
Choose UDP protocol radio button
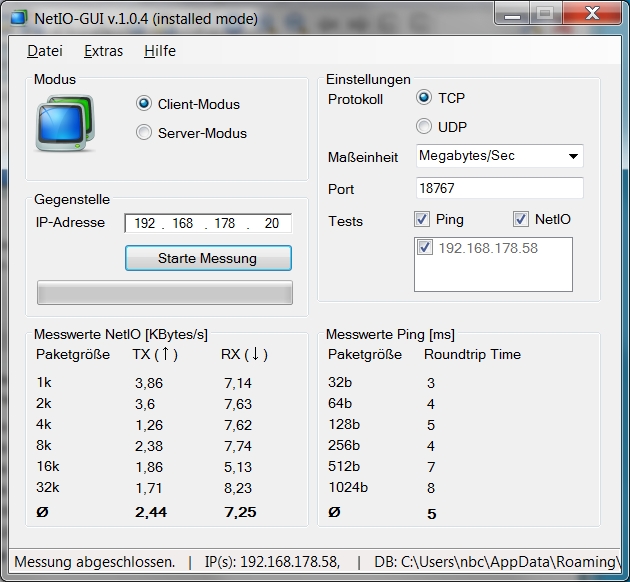(423, 126)
